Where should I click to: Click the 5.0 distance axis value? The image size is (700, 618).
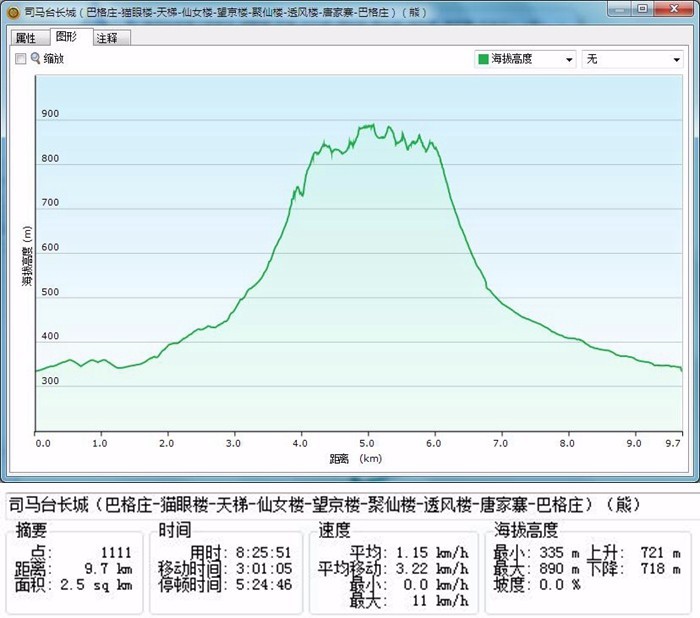click(367, 443)
